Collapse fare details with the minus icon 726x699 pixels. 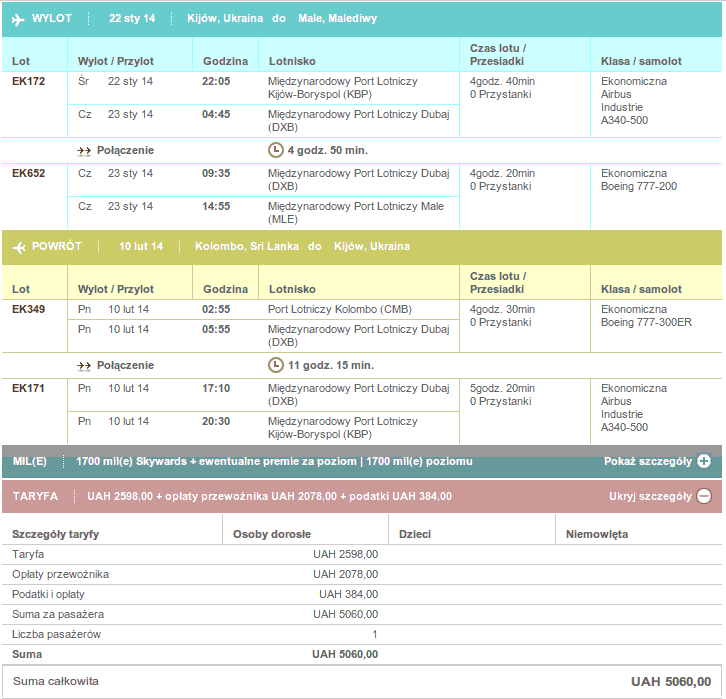704,496
